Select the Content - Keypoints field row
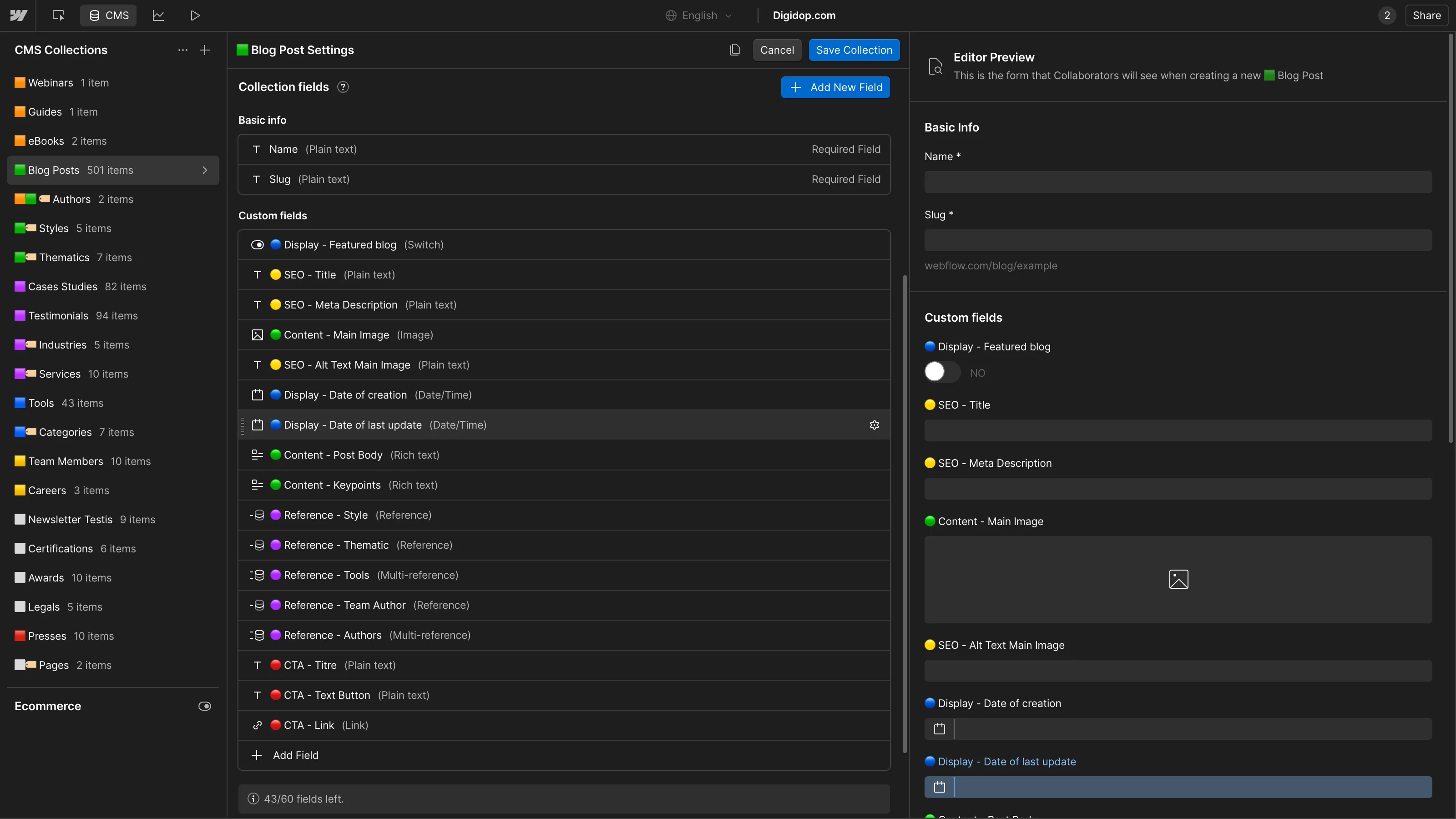1456x819 pixels. click(564, 485)
